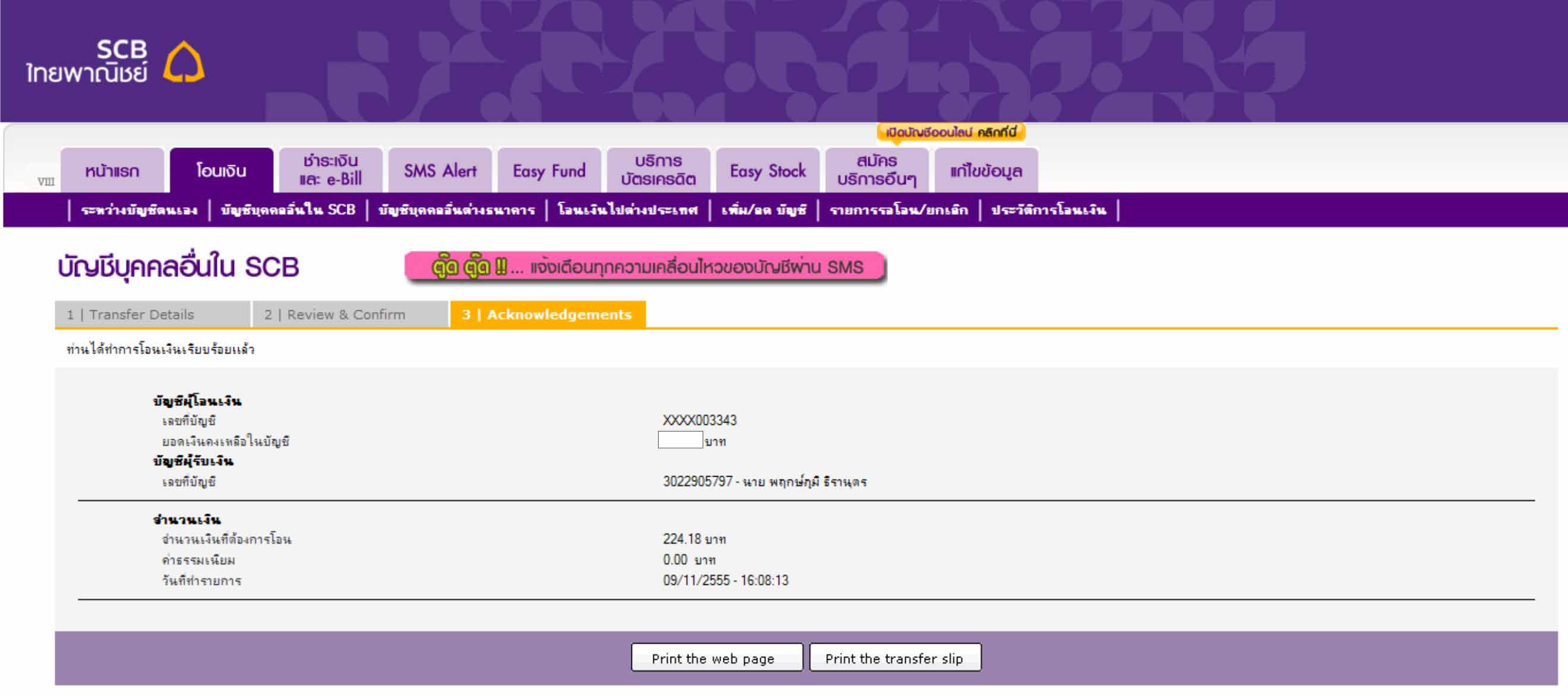Image resolution: width=1568 pixels, height=696 pixels.
Task: Click sender account number XXXX003343
Action: (700, 420)
